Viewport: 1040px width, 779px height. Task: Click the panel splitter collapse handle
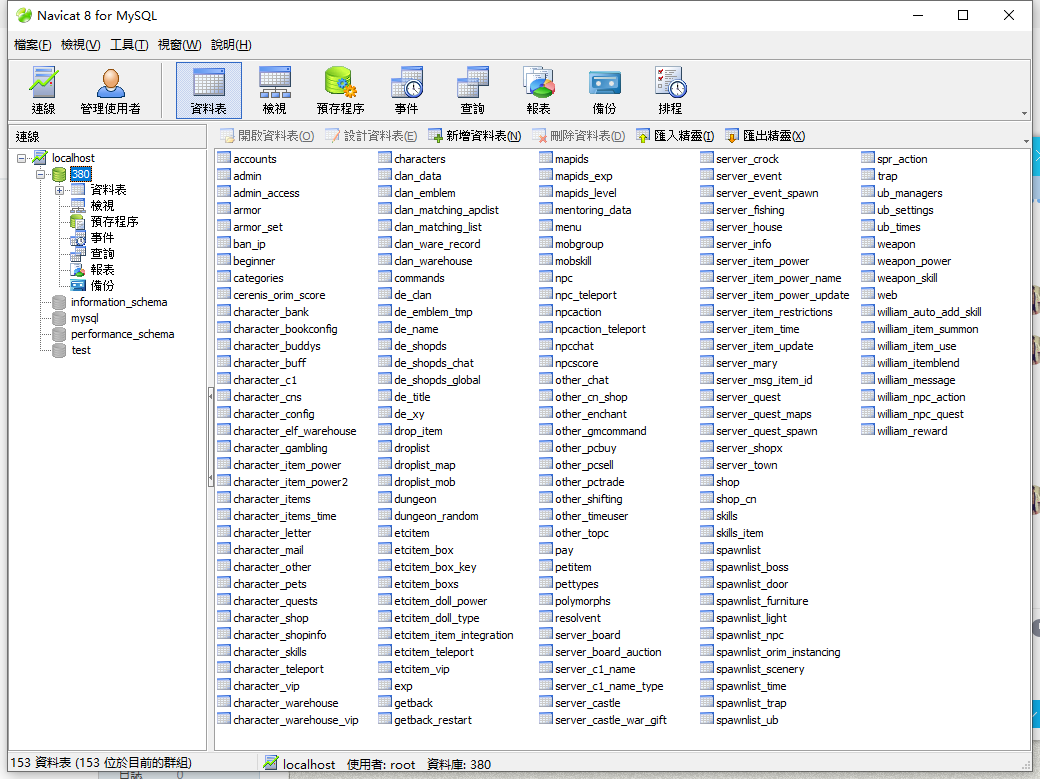[x=210, y=438]
